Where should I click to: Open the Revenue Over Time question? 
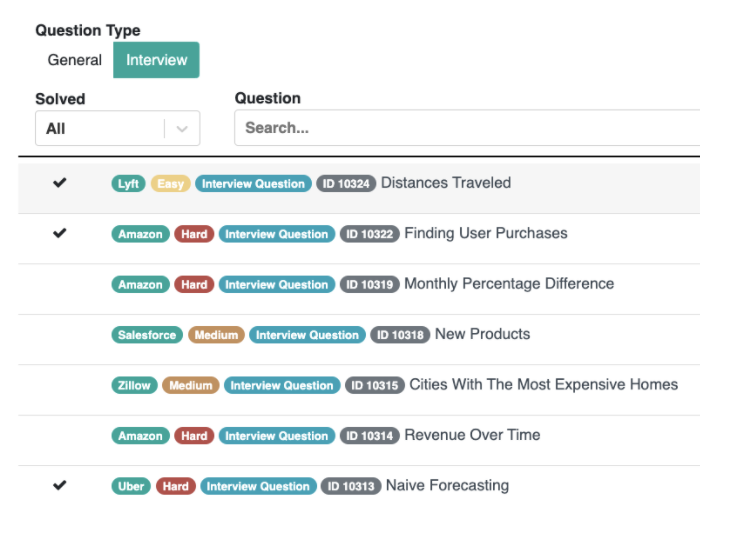(x=472, y=435)
